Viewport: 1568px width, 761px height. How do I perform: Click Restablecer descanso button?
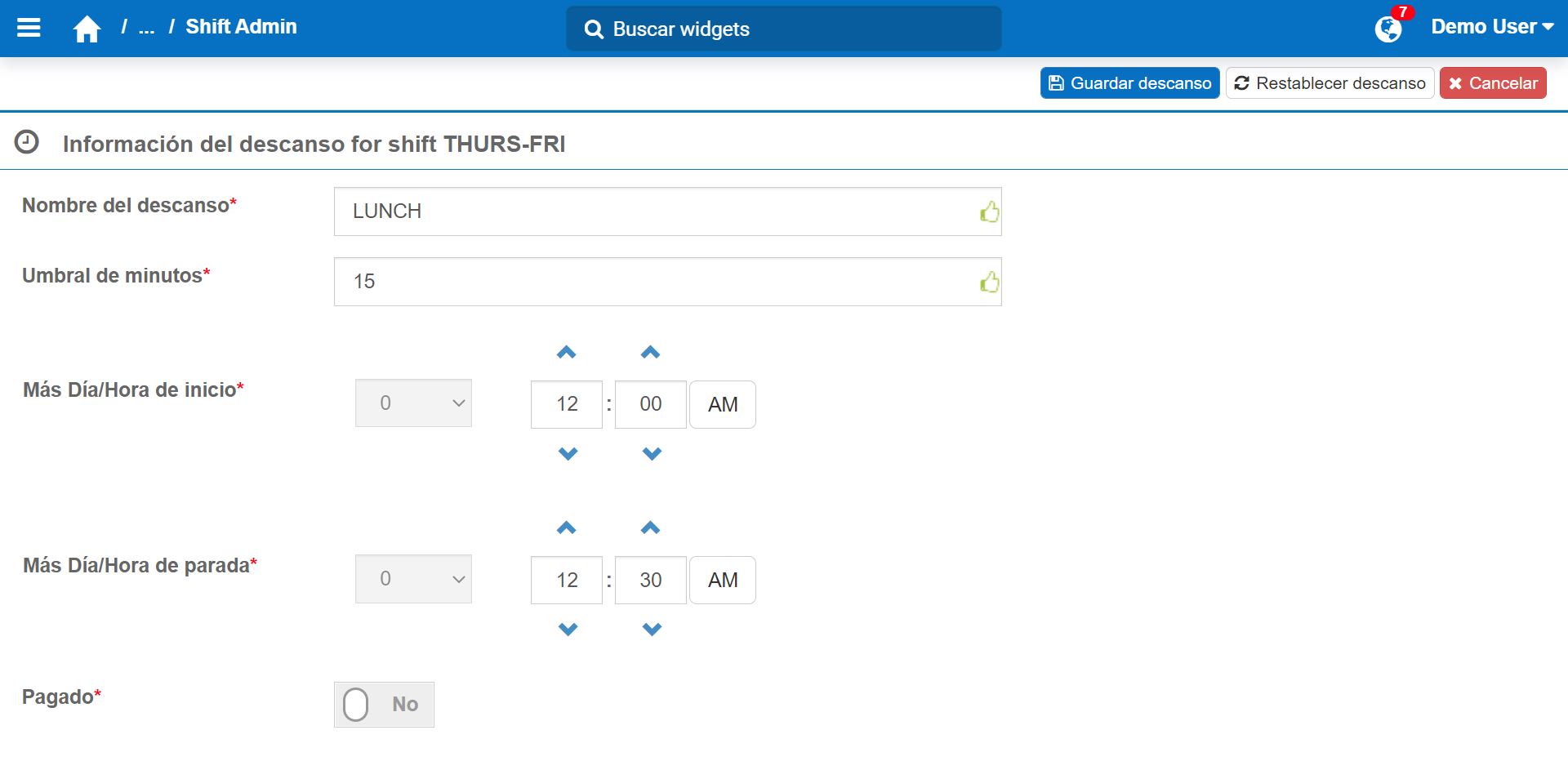[1330, 83]
